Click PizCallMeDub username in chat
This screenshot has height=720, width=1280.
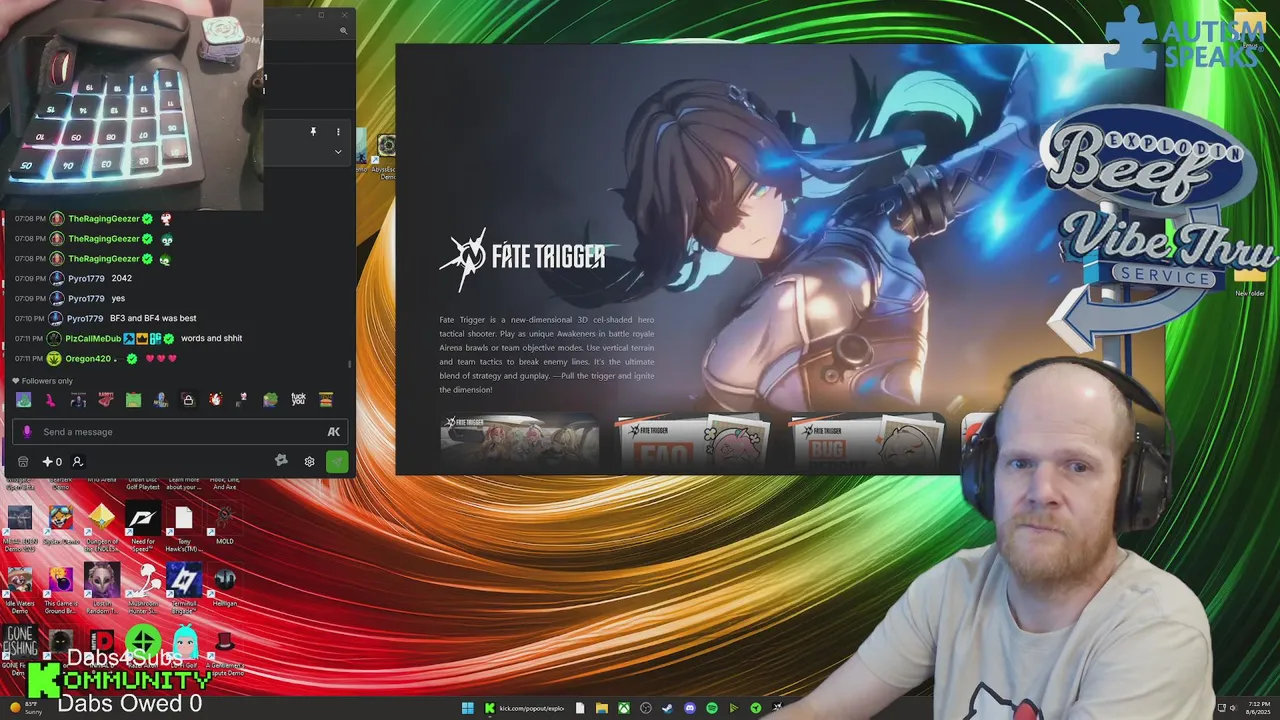tap(93, 338)
